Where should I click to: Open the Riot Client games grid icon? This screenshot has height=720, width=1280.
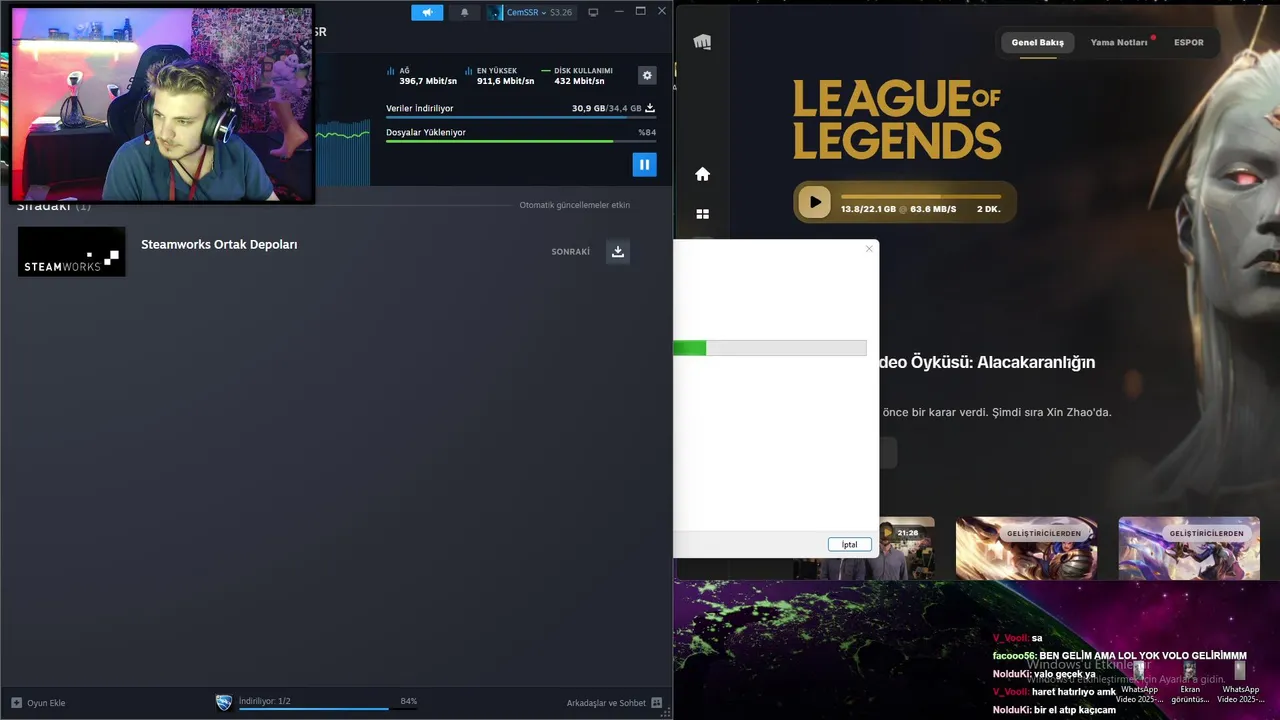[x=702, y=214]
